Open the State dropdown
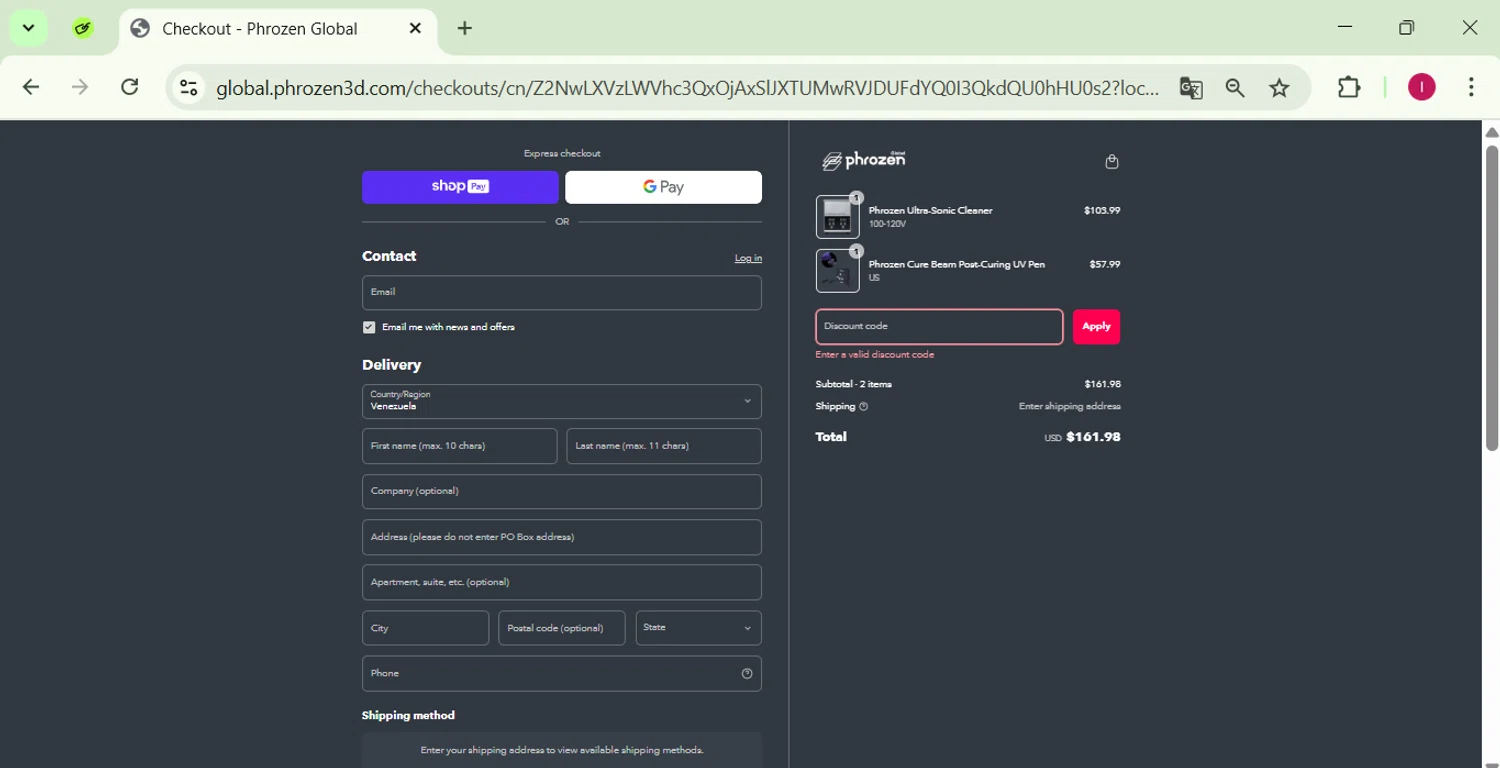The height and width of the screenshot is (768, 1500). click(x=698, y=629)
